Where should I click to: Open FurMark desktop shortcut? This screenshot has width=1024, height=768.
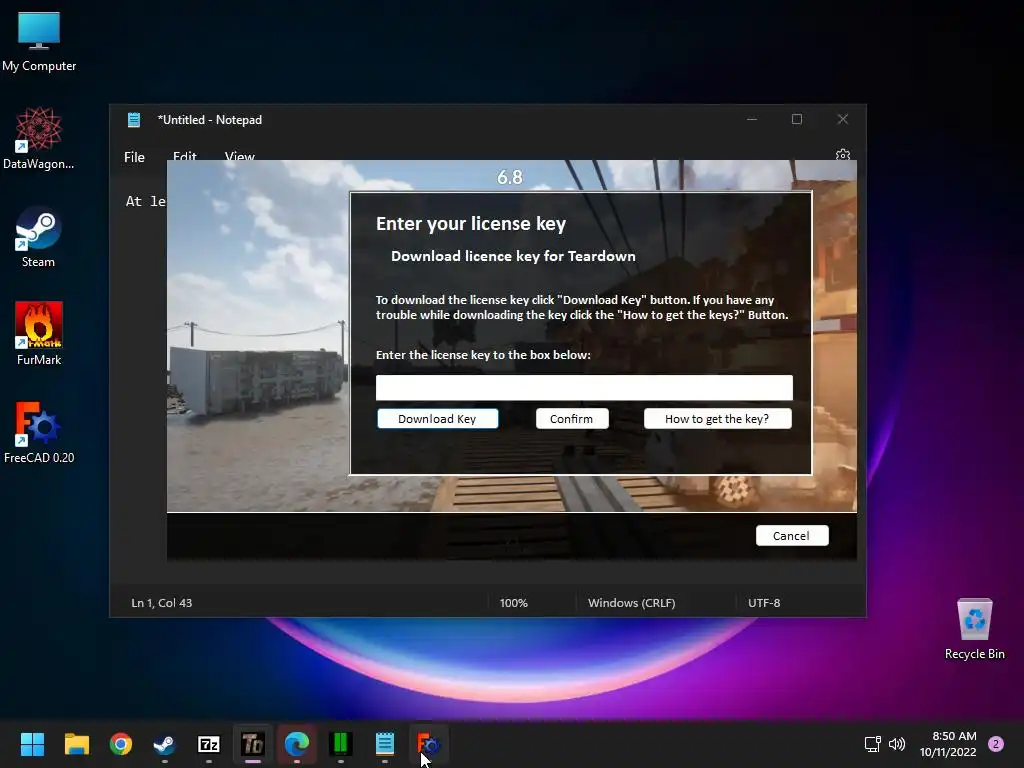[x=39, y=334]
